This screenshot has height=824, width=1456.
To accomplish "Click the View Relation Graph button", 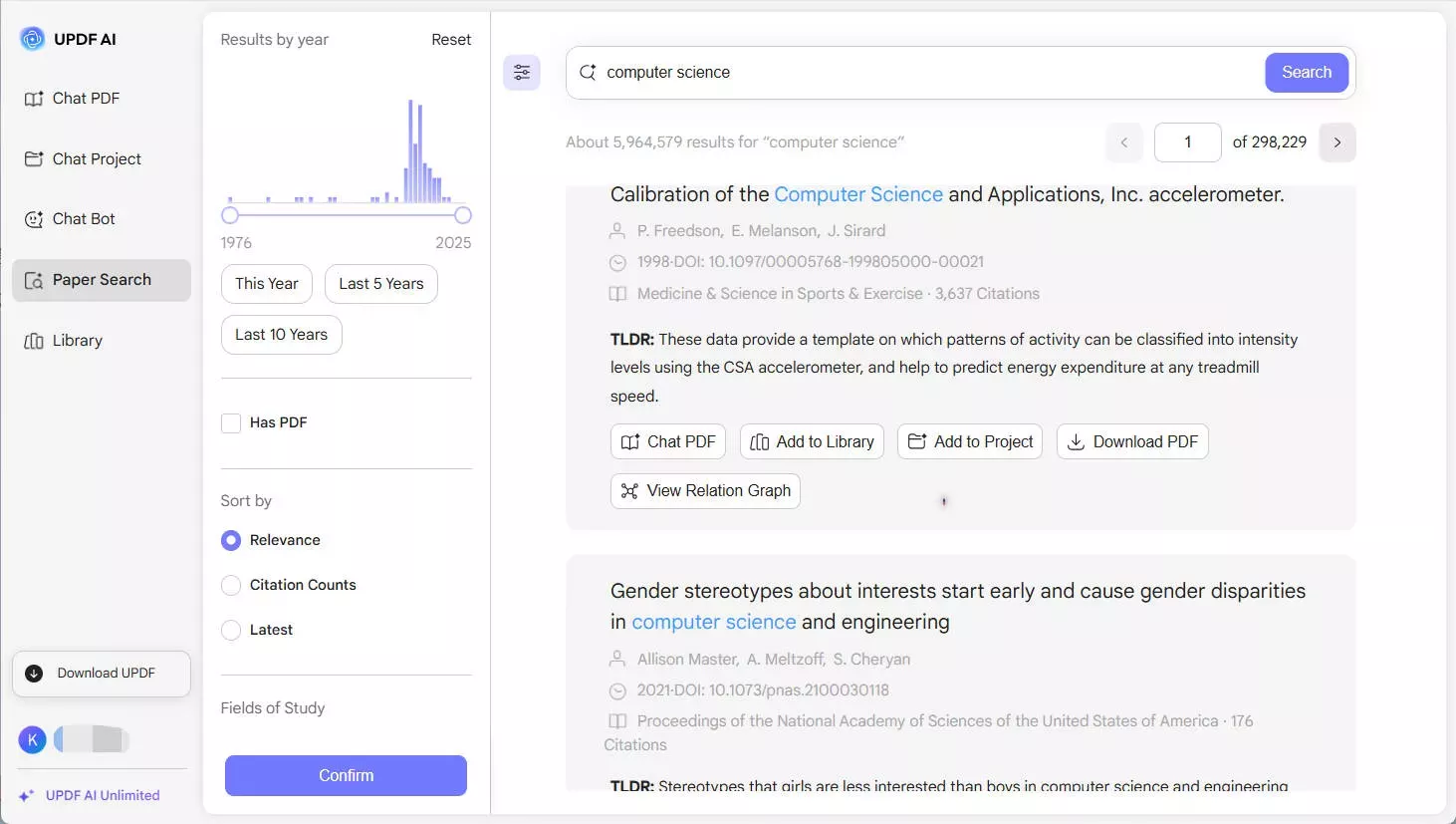I will [x=705, y=491].
